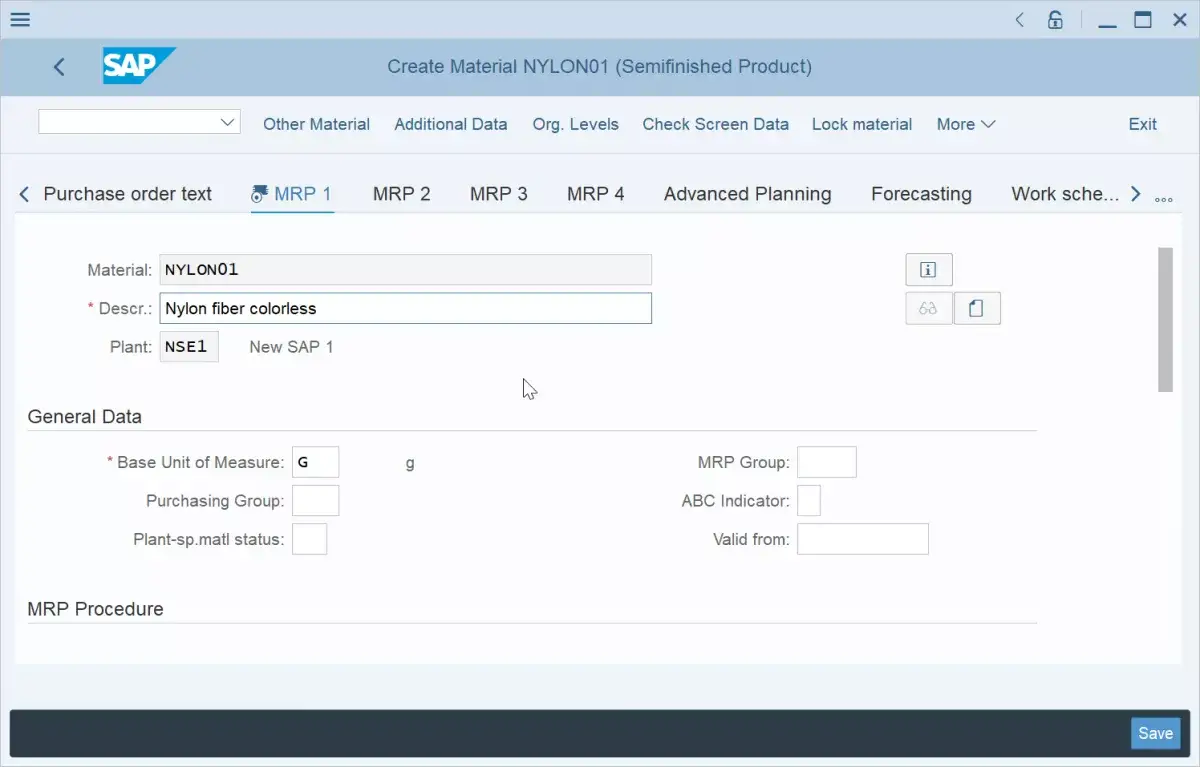Click the padlock icon in the title bar
The height and width of the screenshot is (767, 1200).
point(1055,19)
